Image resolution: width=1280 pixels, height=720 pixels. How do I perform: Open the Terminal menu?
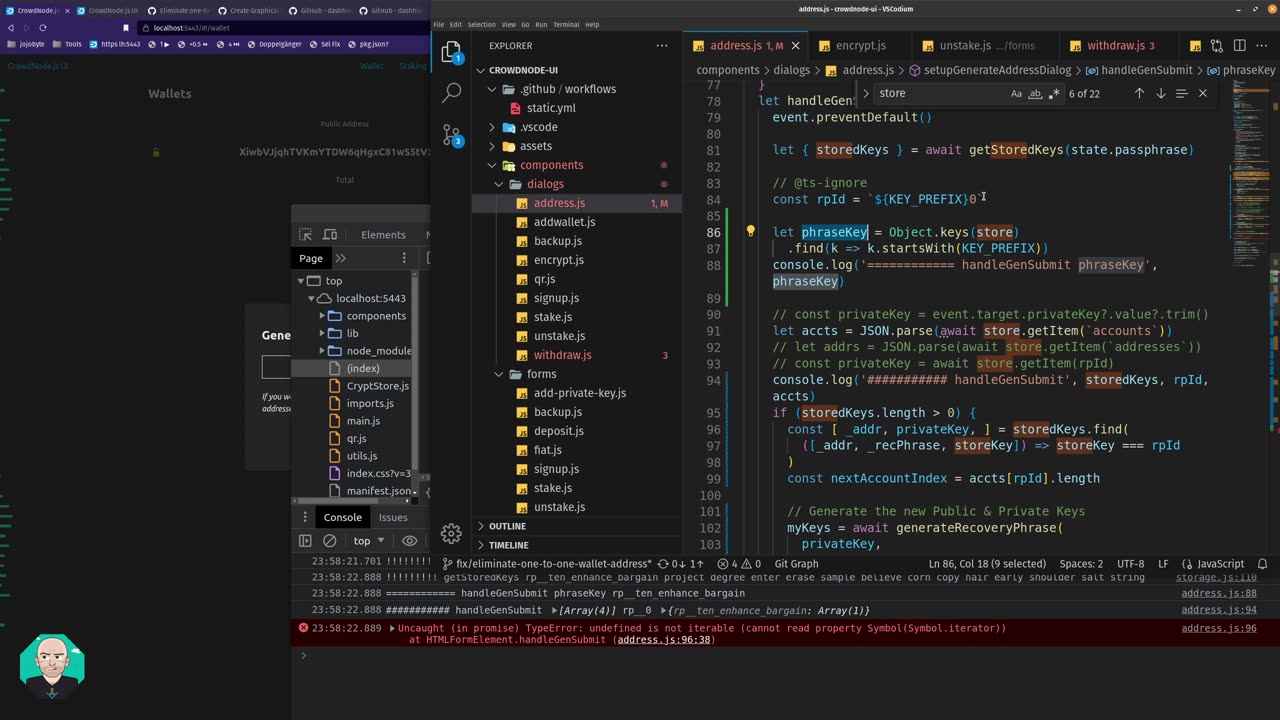pos(566,24)
